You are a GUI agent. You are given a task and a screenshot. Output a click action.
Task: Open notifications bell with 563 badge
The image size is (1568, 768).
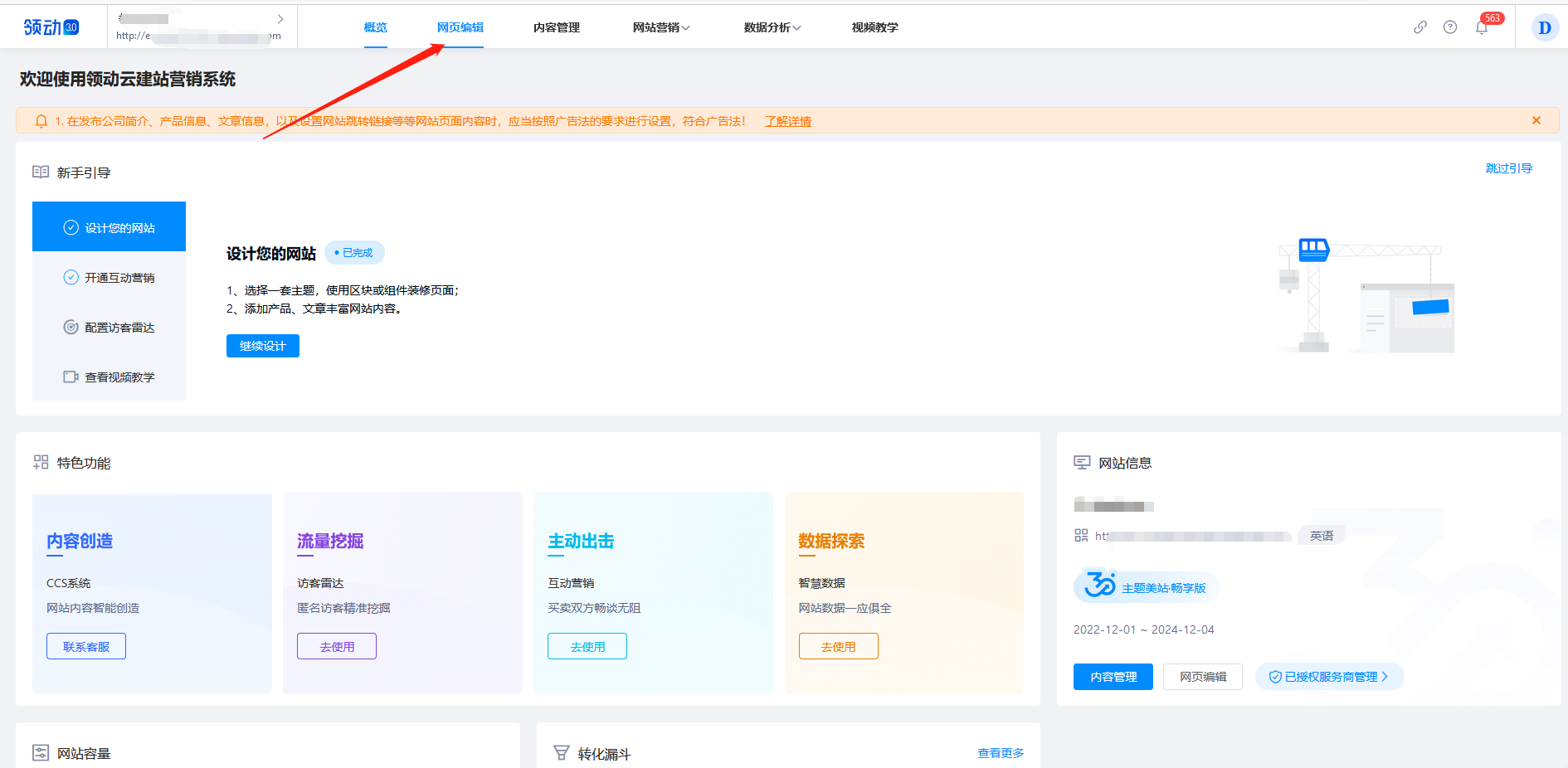tap(1482, 27)
